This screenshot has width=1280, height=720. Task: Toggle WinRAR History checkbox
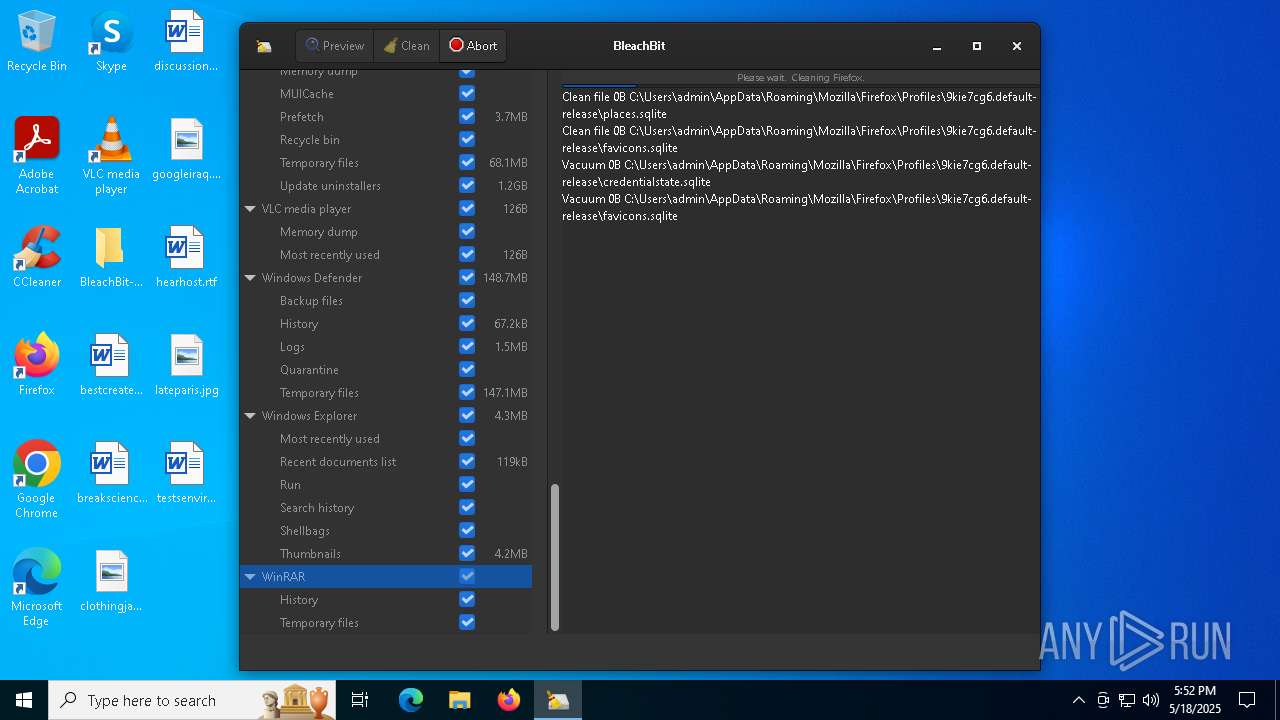coord(467,599)
